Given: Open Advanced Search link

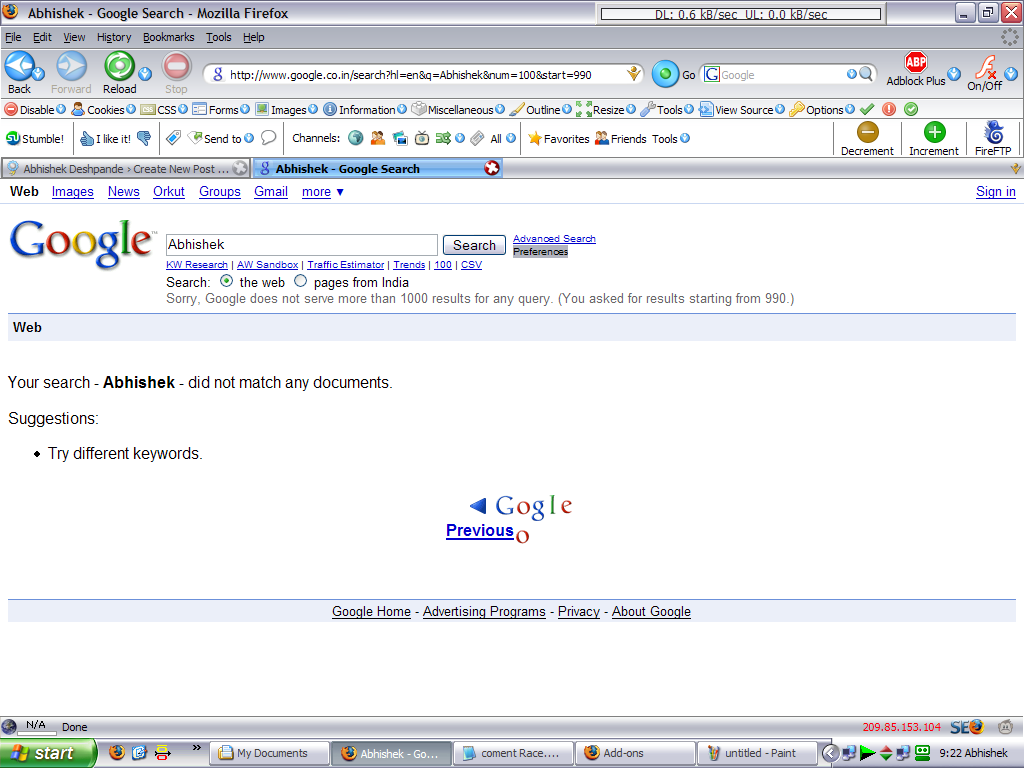Looking at the screenshot, I should [554, 238].
